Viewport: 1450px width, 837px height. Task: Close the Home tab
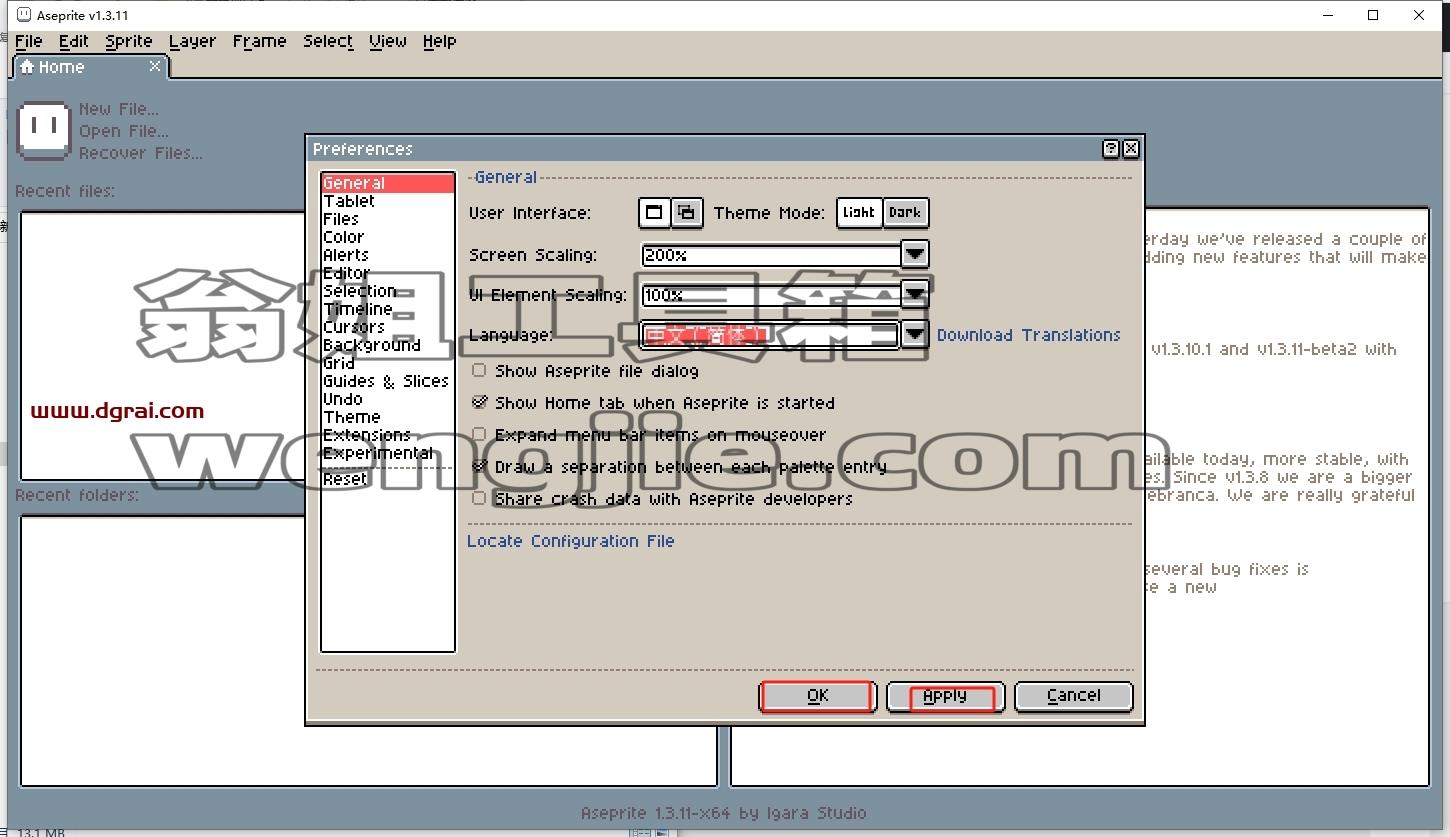[x=155, y=66]
